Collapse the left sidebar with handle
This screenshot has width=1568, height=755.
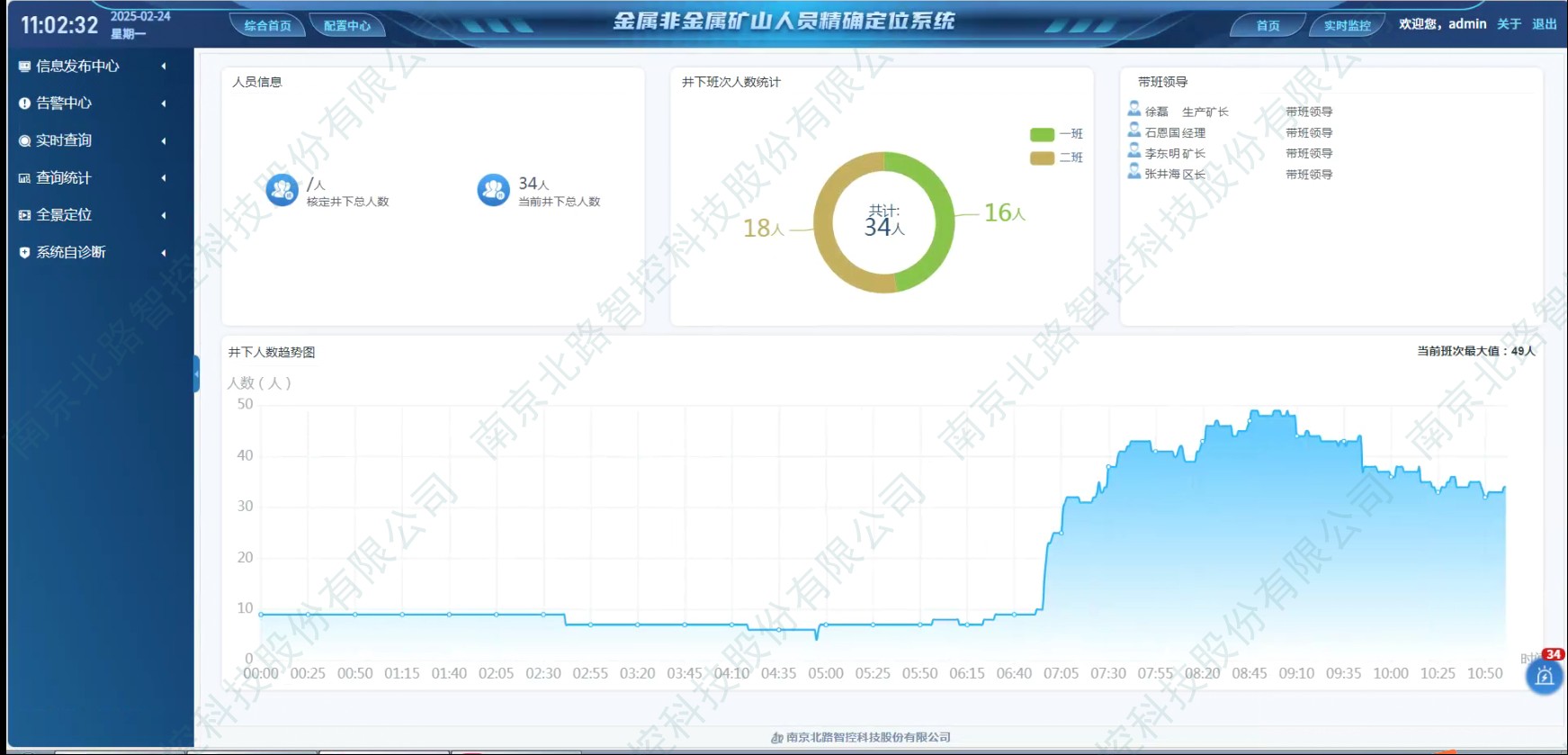[196, 373]
